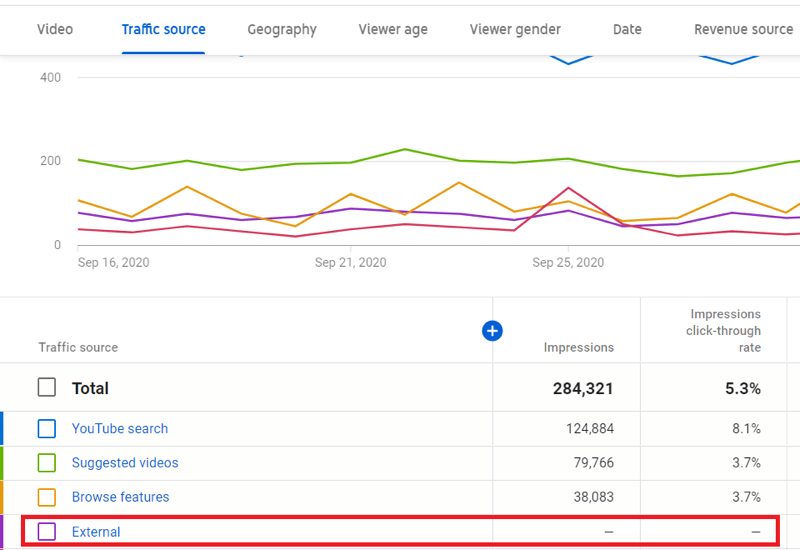
Task: Open the External traffic source link
Action: click(96, 532)
